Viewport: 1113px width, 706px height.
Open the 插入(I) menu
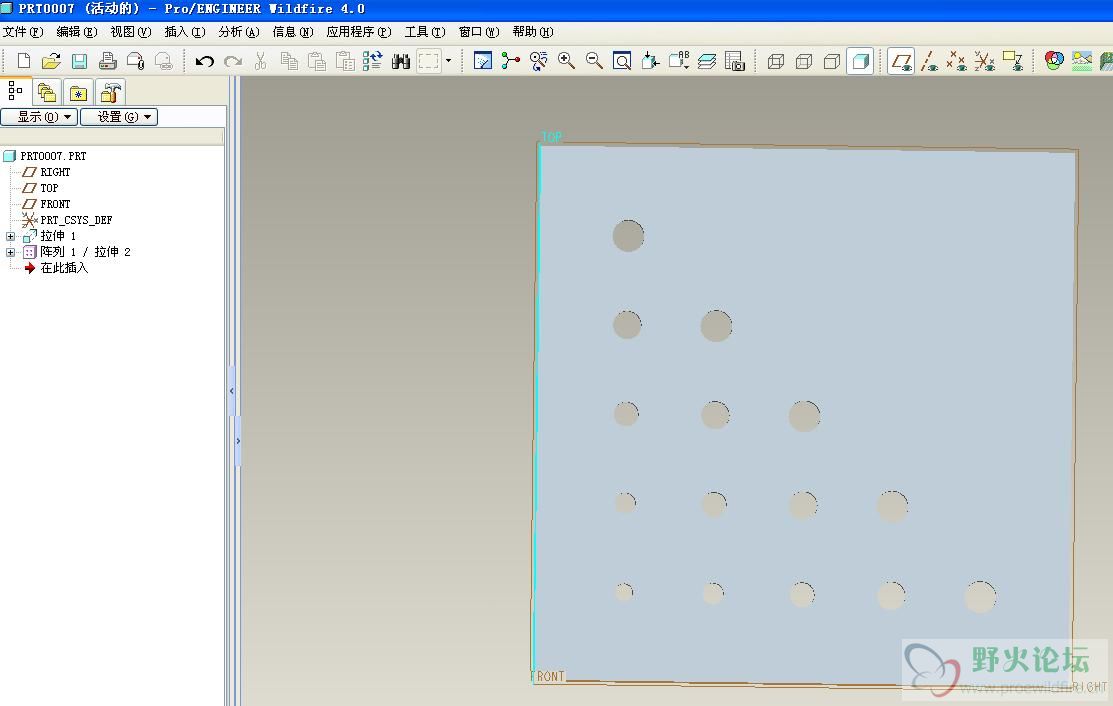185,32
